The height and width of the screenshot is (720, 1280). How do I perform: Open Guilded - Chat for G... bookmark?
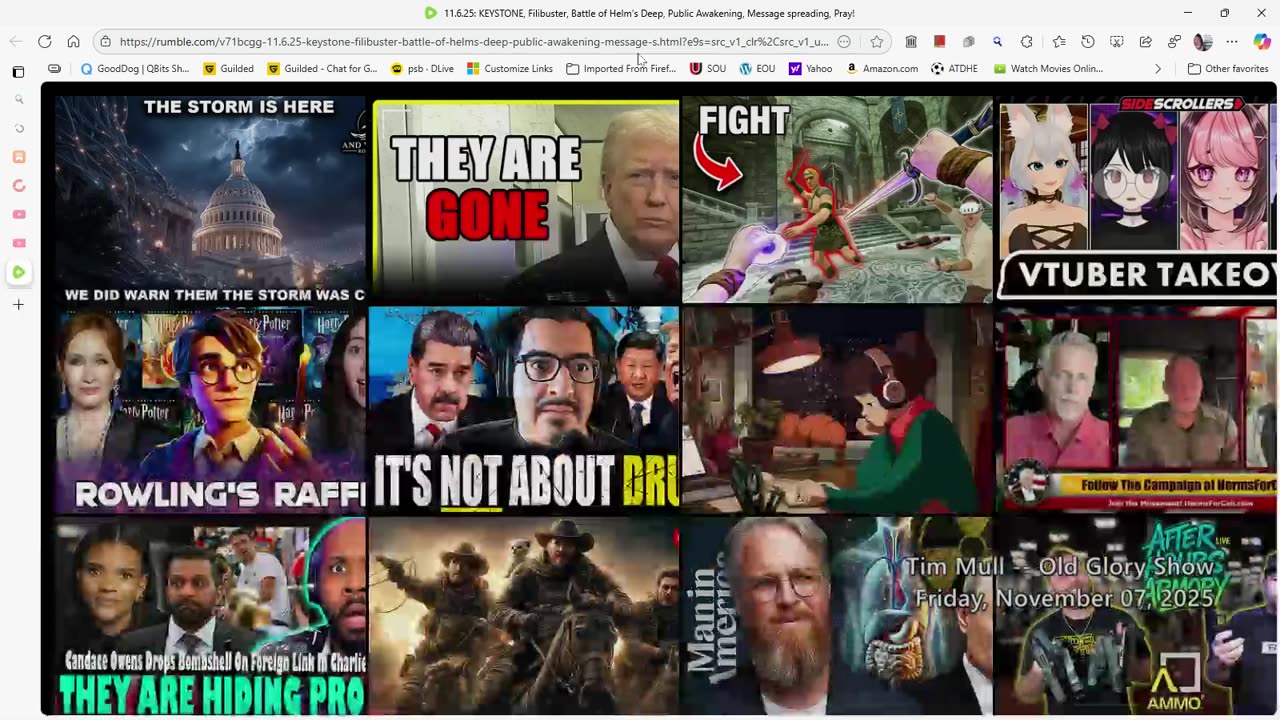pyautogui.click(x=322, y=69)
